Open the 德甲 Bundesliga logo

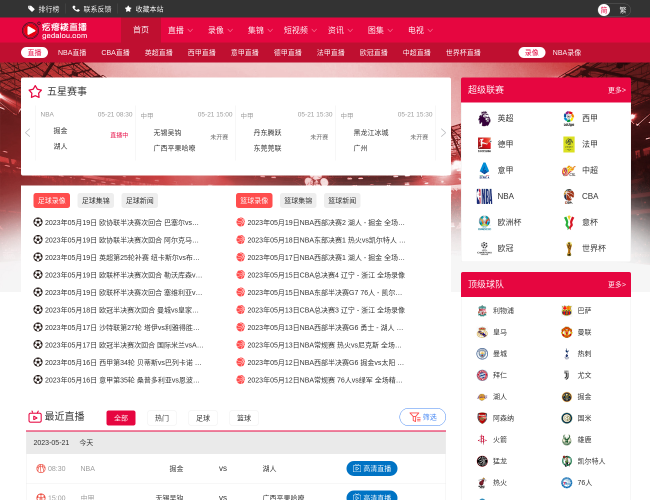(484, 144)
